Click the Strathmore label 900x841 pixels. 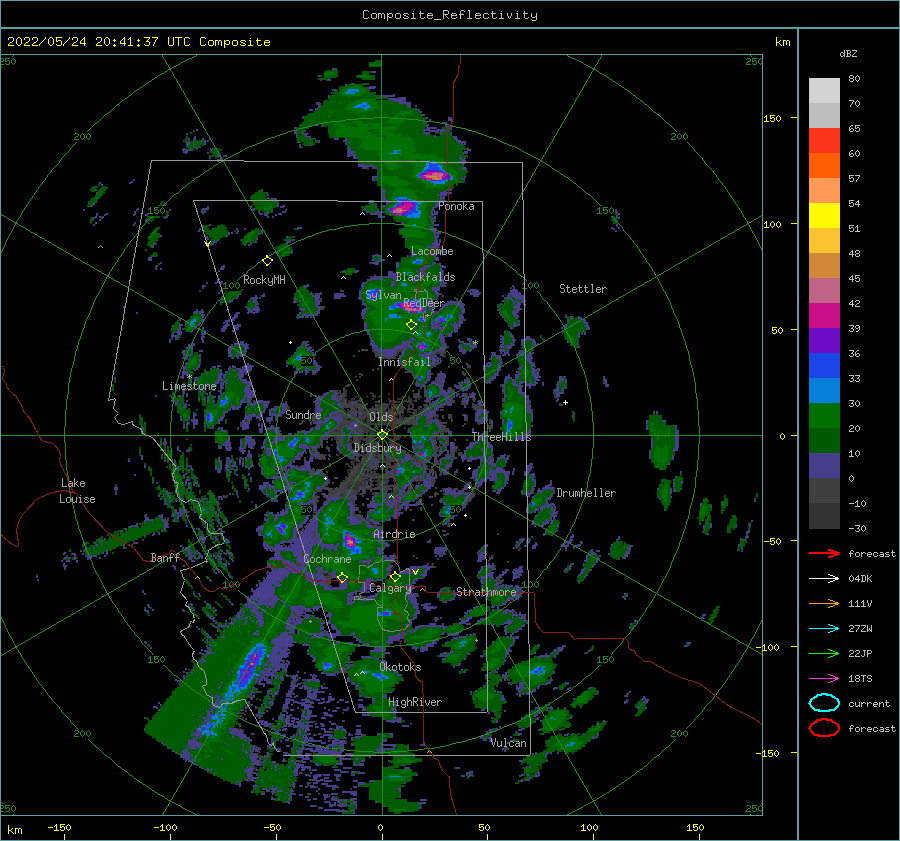(x=486, y=592)
